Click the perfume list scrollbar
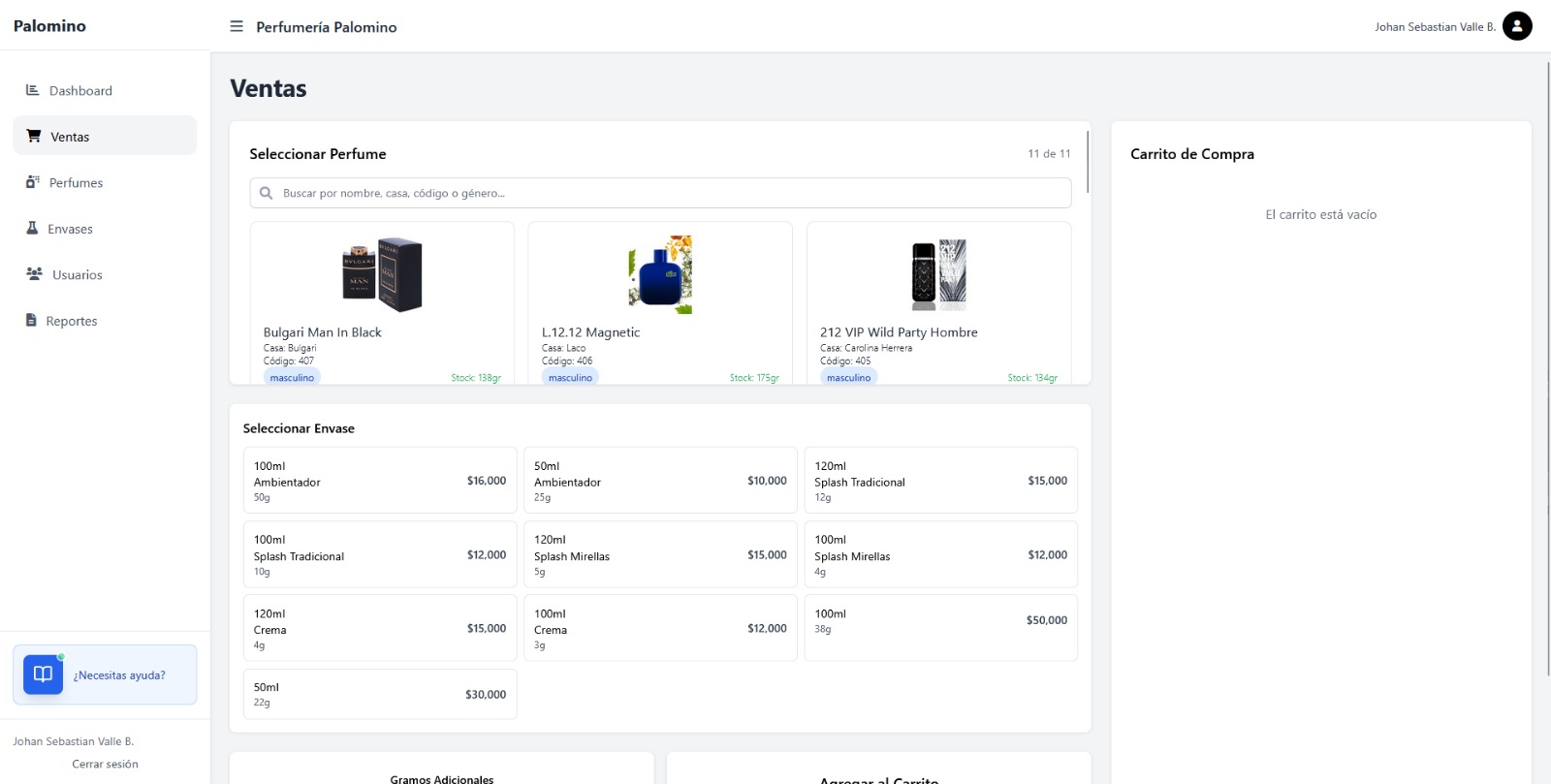Image resolution: width=1551 pixels, height=784 pixels. (x=1088, y=161)
